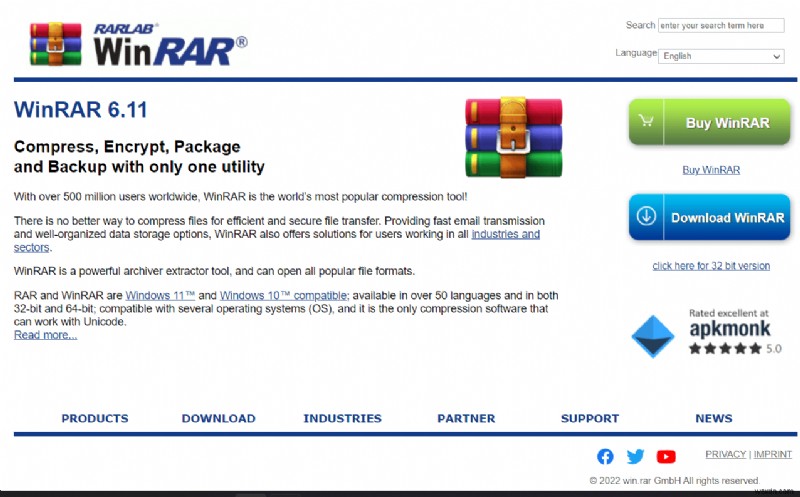Click the apkmonk blue diamond logo
800x497 pixels.
[x=653, y=336]
